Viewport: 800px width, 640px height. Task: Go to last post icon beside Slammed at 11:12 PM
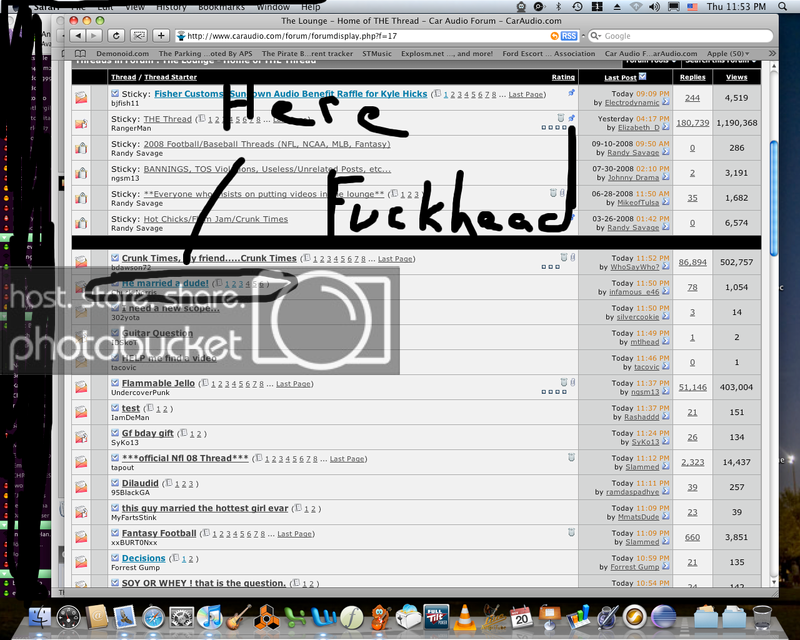tap(666, 466)
